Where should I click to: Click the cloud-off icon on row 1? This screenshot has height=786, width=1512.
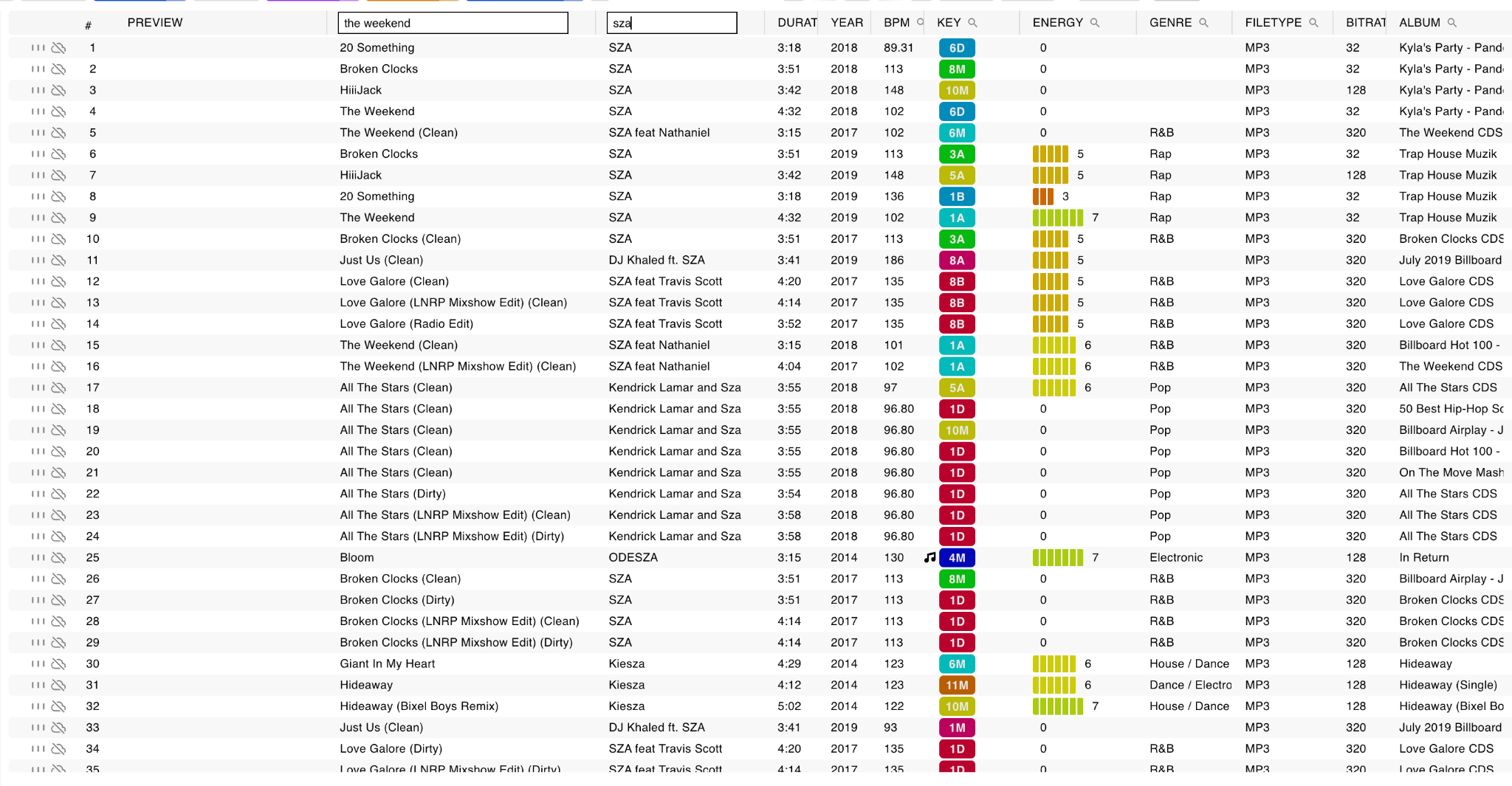(58, 48)
